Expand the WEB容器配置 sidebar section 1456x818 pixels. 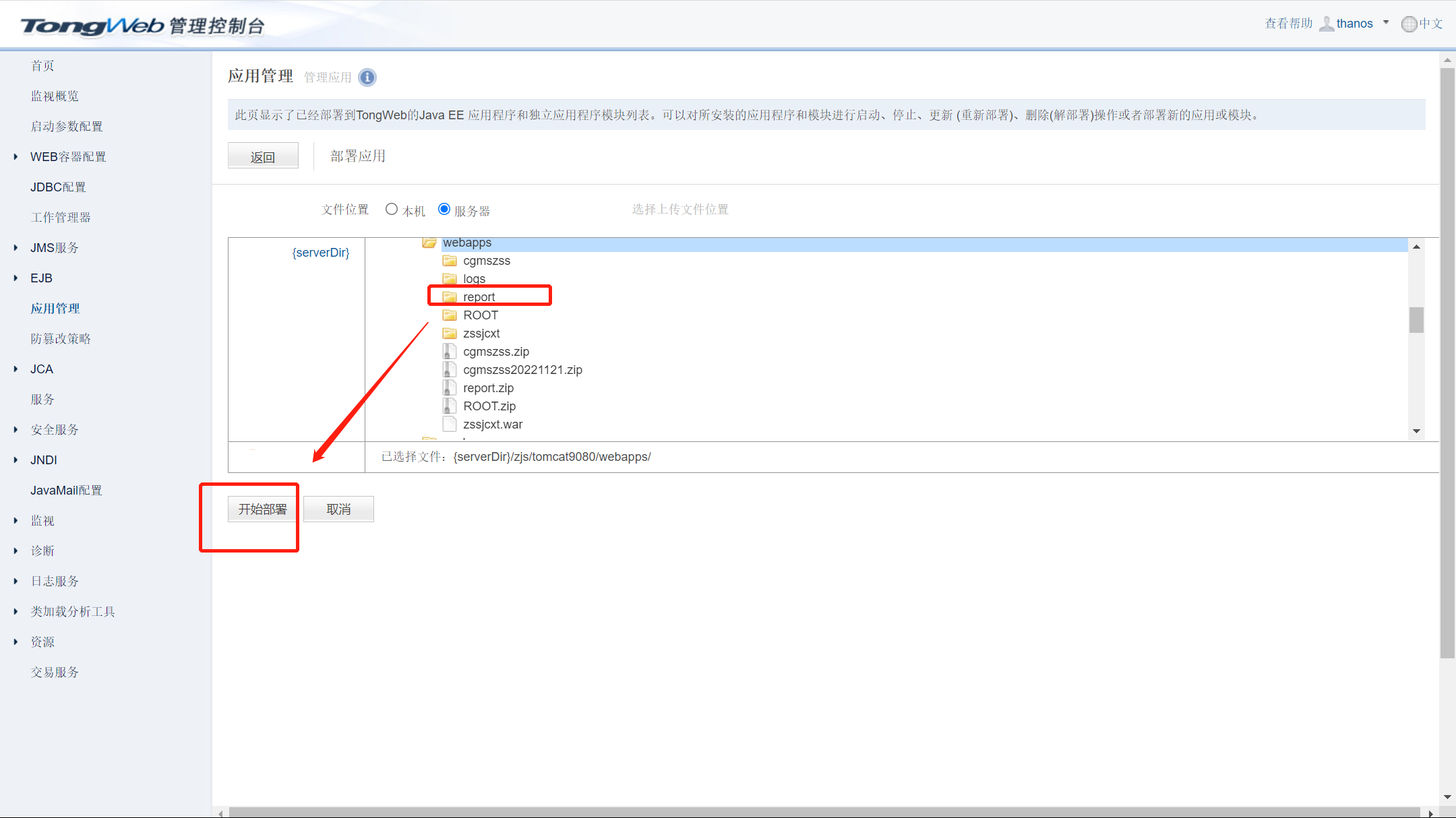point(67,156)
